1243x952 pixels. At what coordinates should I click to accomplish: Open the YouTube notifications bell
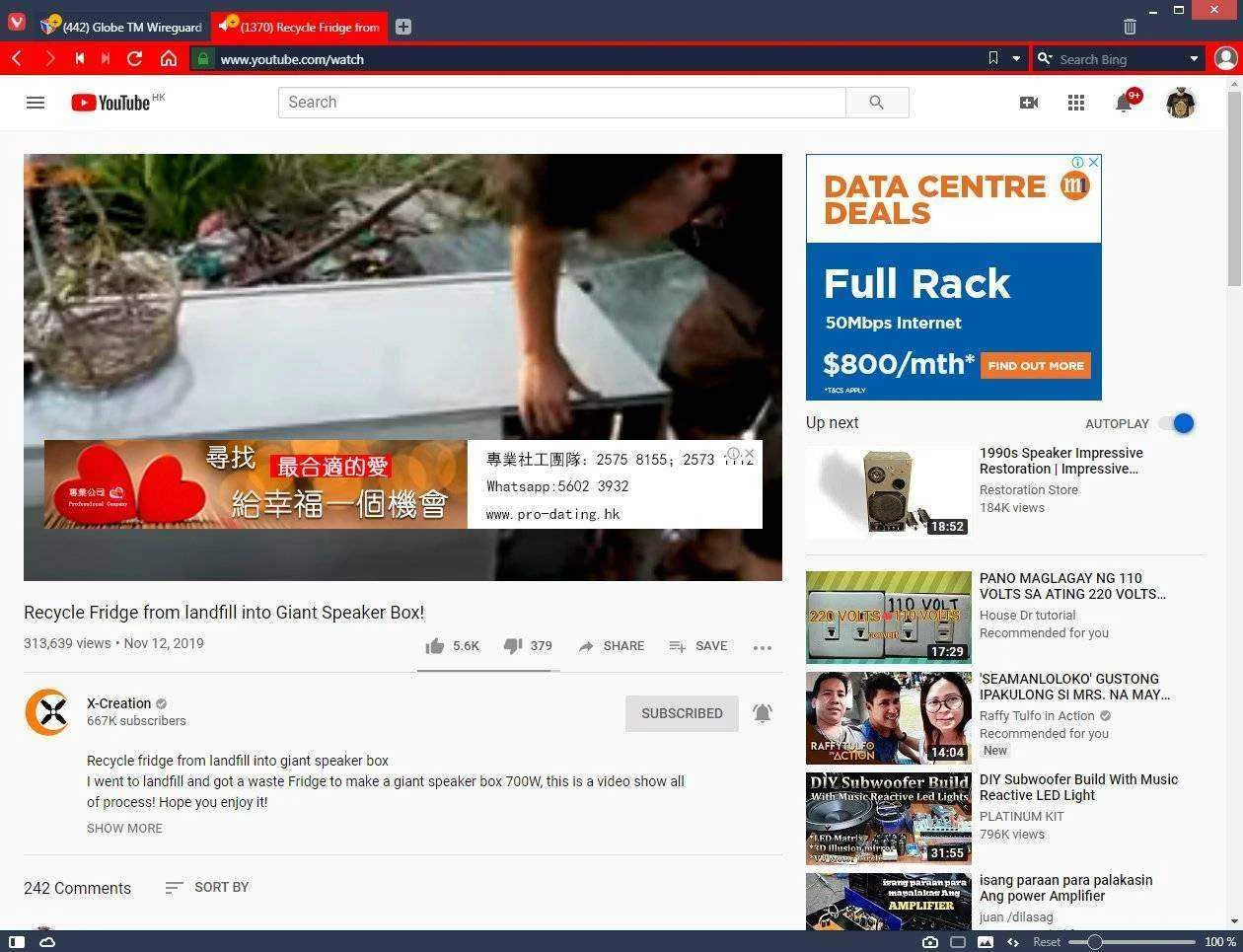pyautogui.click(x=1125, y=103)
